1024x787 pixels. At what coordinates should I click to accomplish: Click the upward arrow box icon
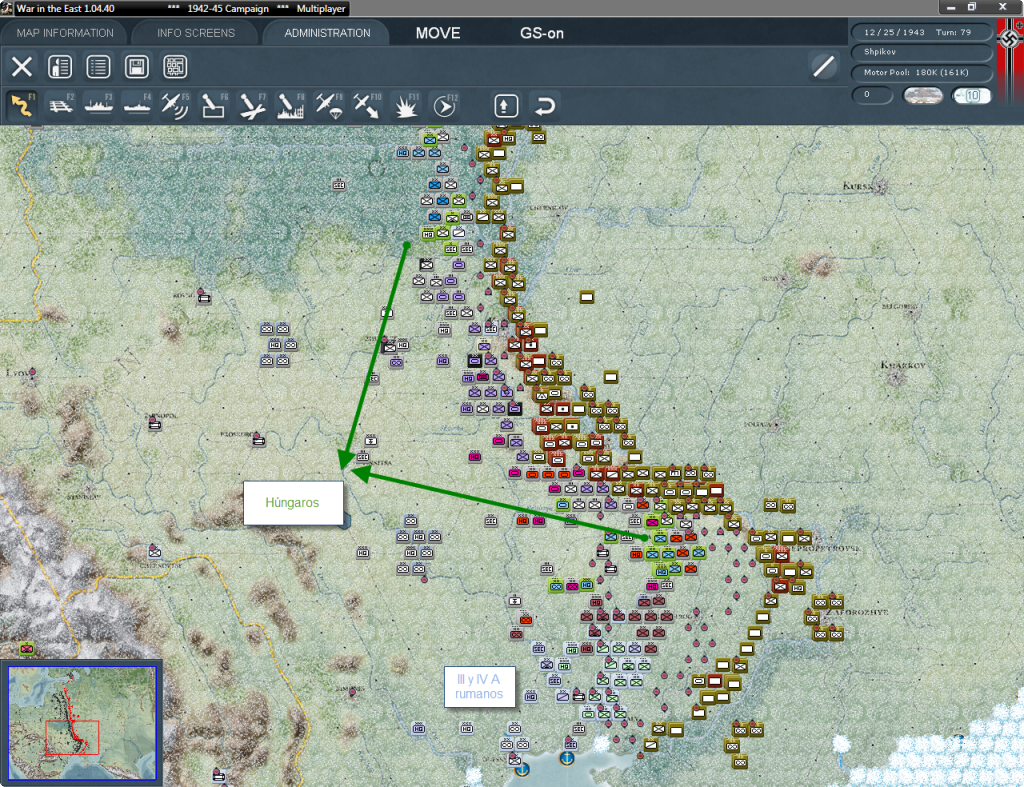click(x=506, y=106)
